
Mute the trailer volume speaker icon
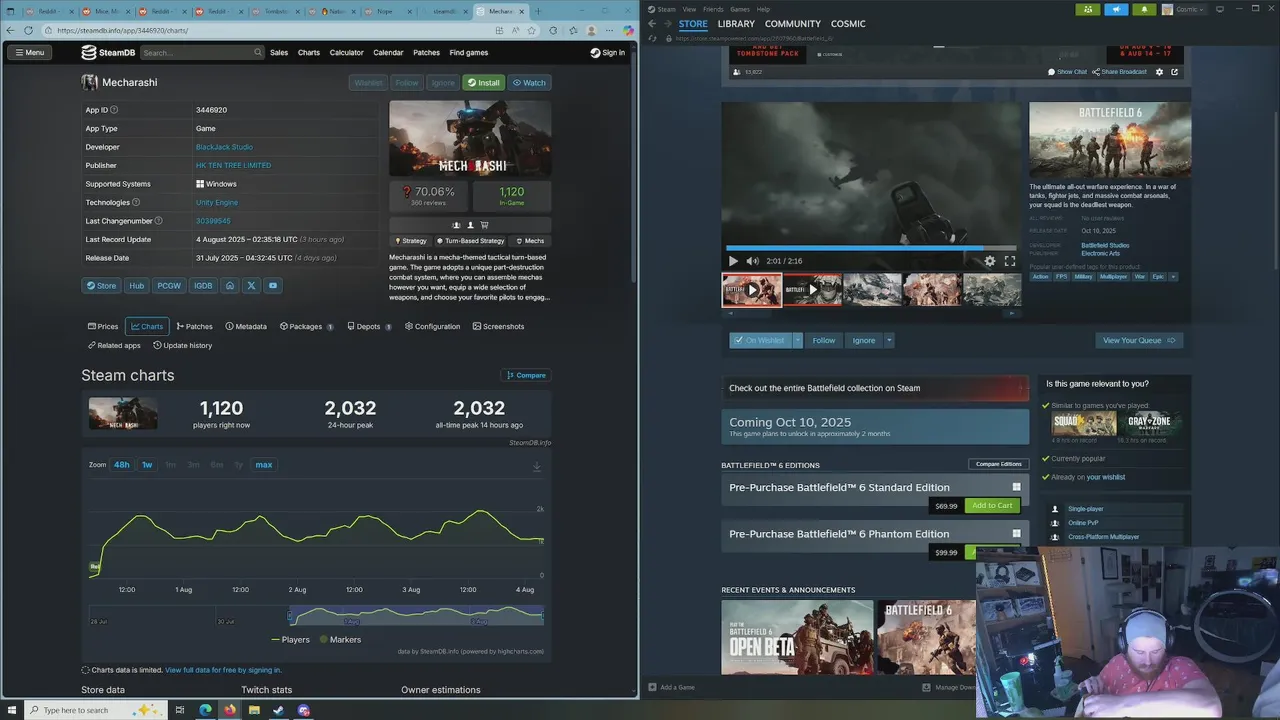752,261
